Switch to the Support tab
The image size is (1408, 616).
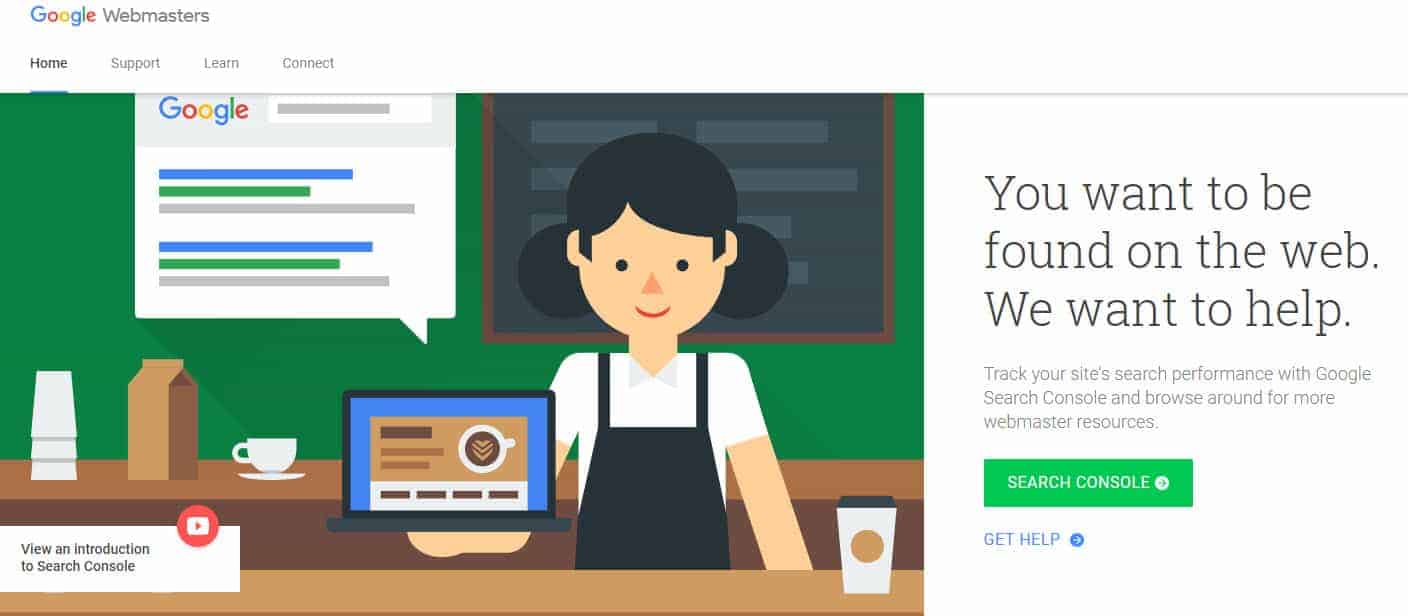[x=135, y=63]
